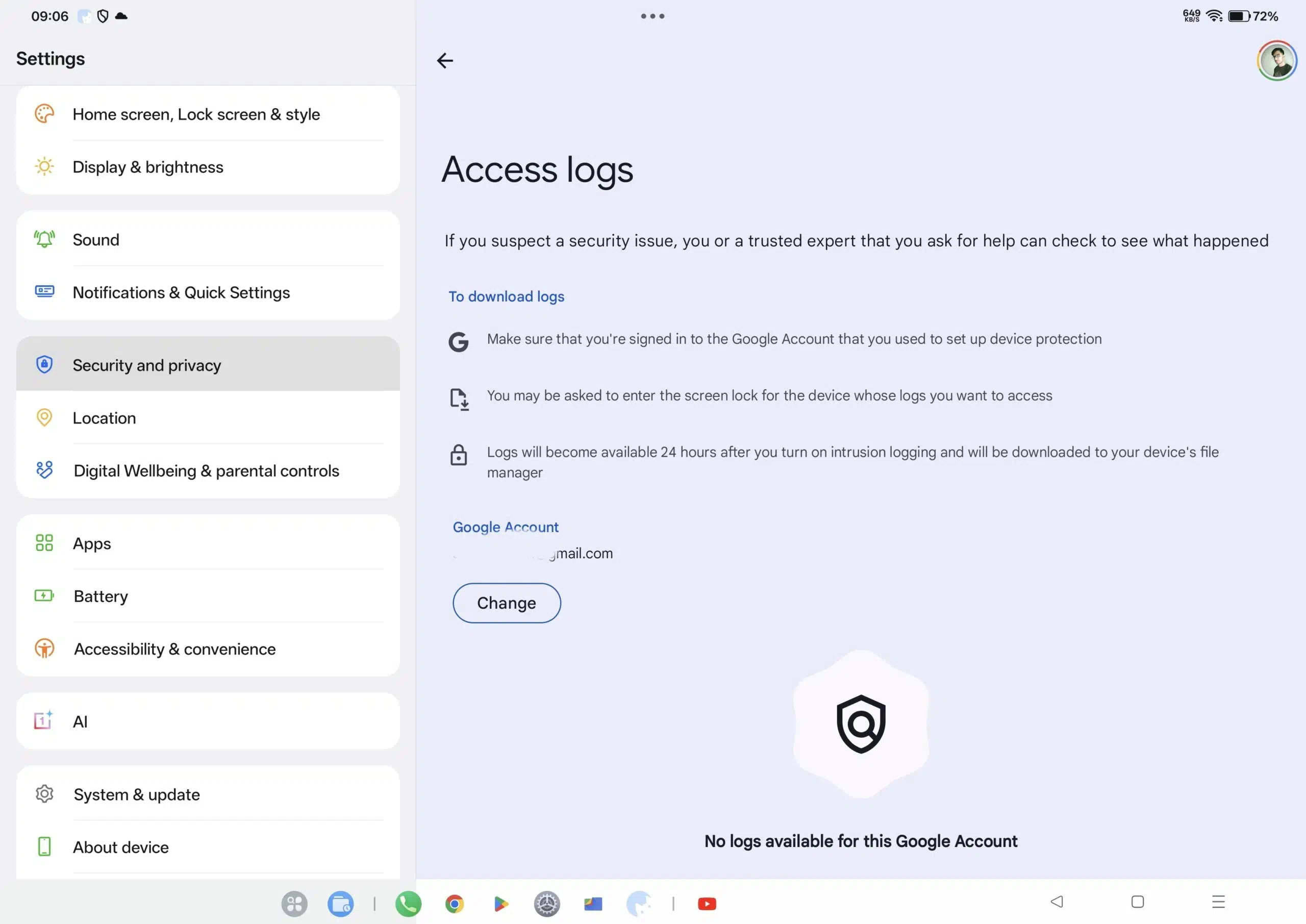Image resolution: width=1306 pixels, height=924 pixels.
Task: Tap the three-dot window handle at top
Action: (x=652, y=16)
